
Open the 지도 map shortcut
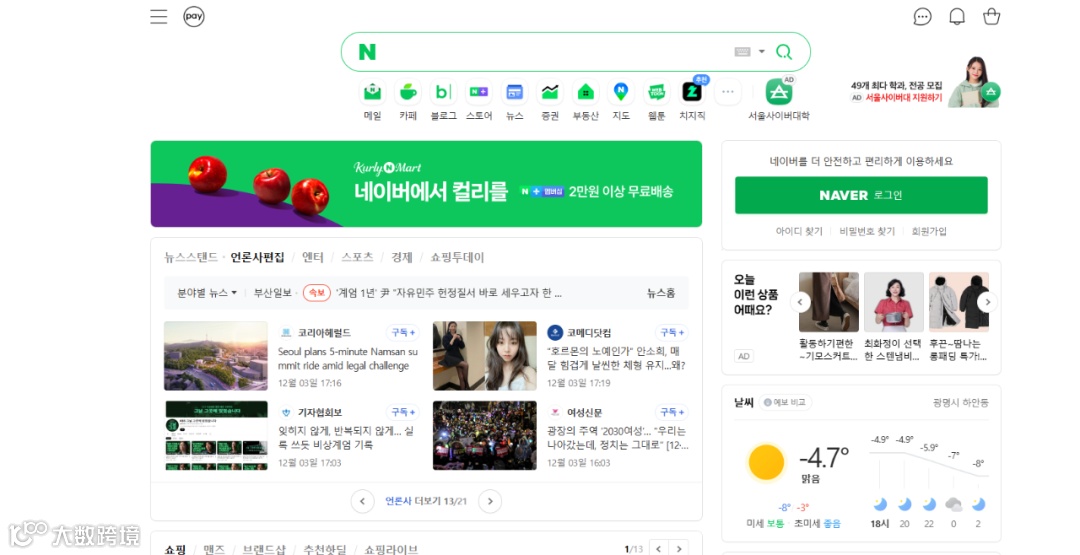pyautogui.click(x=621, y=100)
